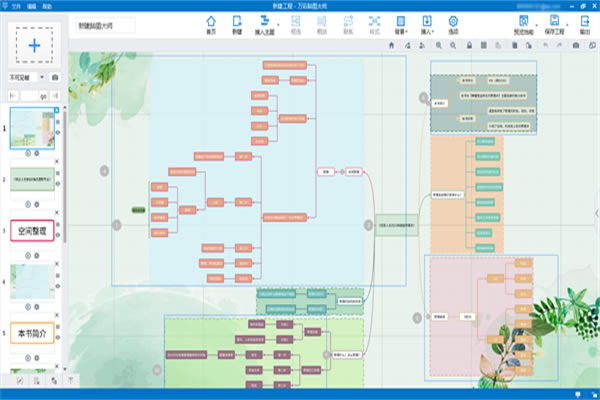The image size is (600, 400).
Task: Click the window layout icon after camera
Action: [592, 45]
